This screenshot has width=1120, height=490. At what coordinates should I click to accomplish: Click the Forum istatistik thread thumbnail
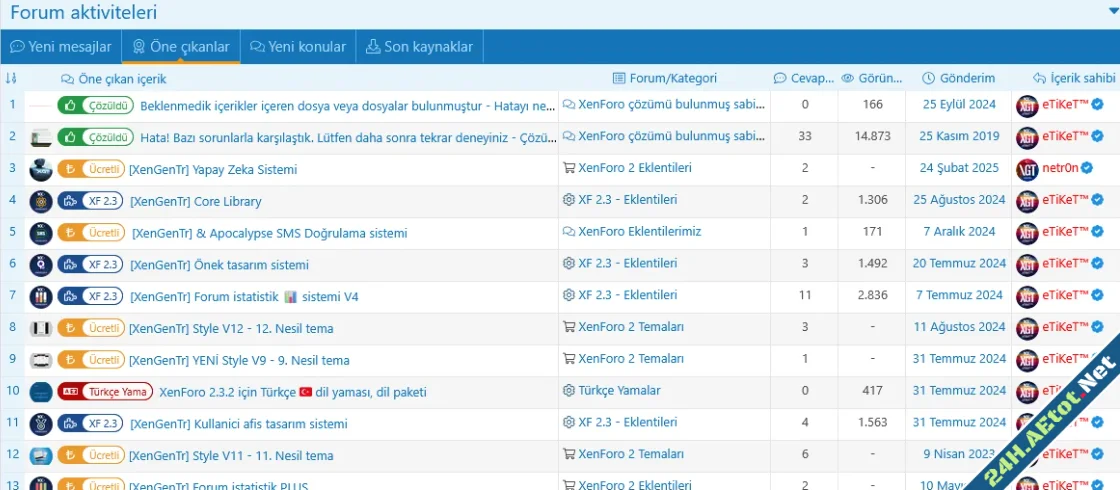40,297
